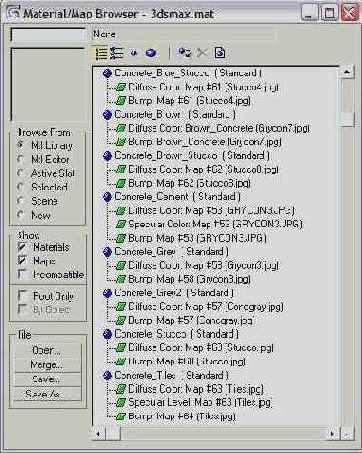362x453 pixels.
Task: Click the Merge... file button
Action: click(47, 365)
